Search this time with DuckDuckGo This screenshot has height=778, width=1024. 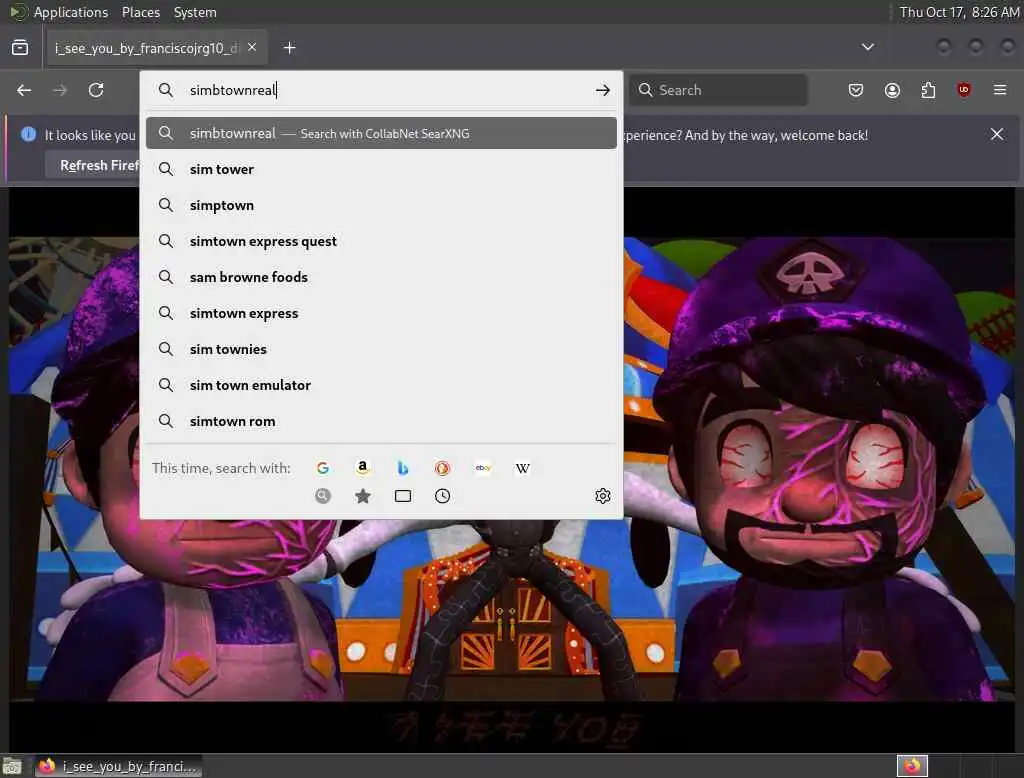(442, 468)
